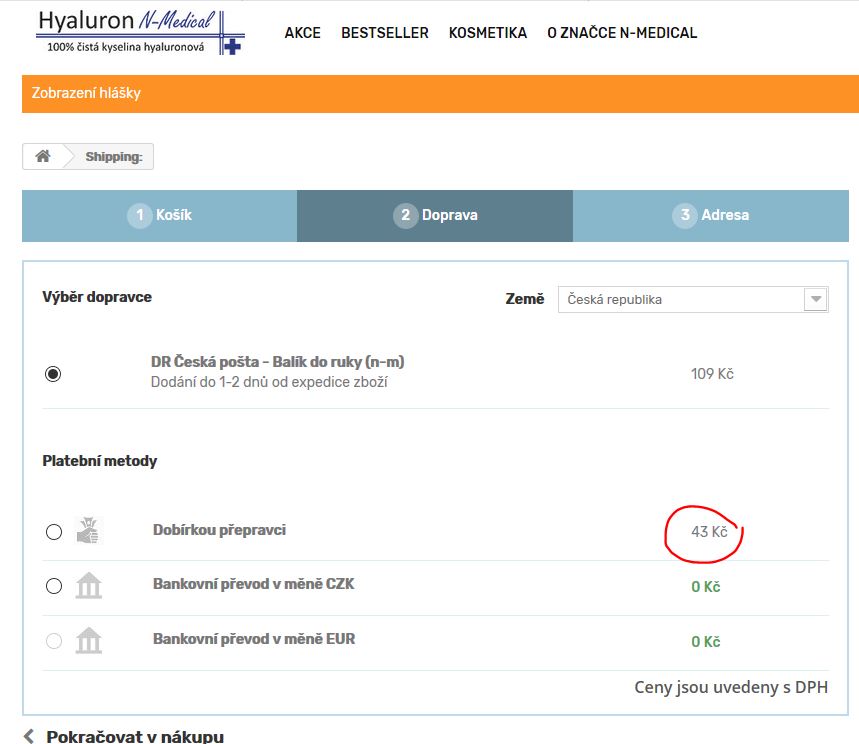Image resolution: width=859 pixels, height=744 pixels.
Task: Click step number 1 circle for Košík
Action: tap(139, 216)
